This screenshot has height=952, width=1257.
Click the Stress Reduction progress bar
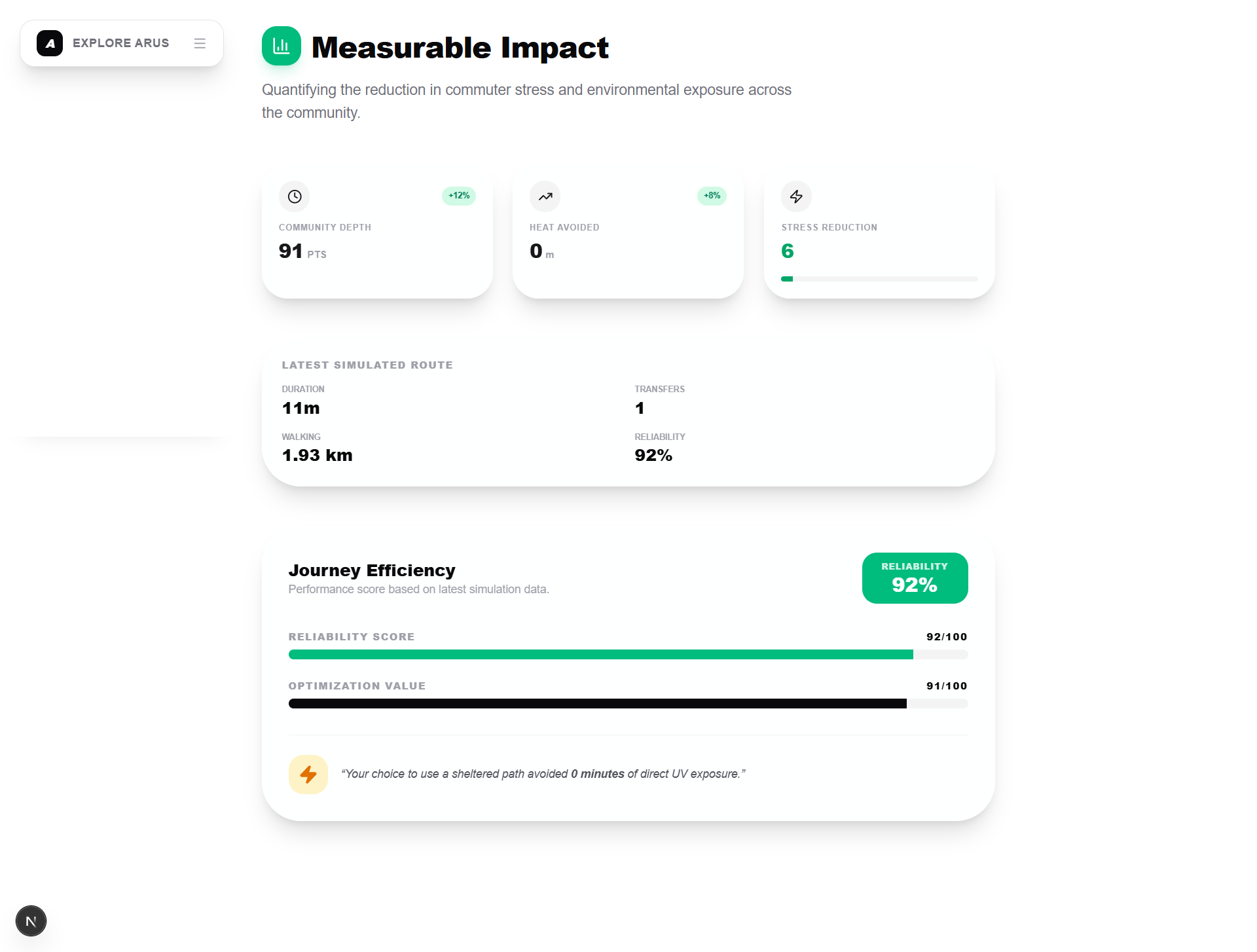click(879, 279)
